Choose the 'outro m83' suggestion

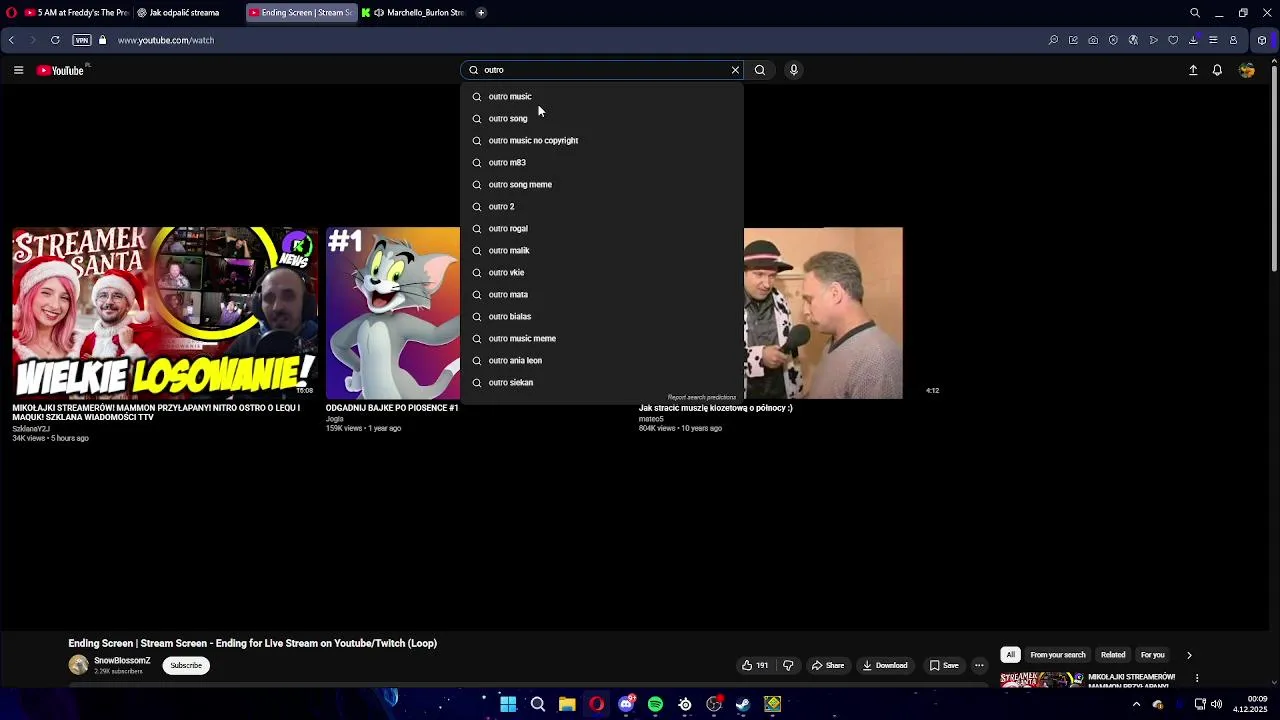point(602,162)
